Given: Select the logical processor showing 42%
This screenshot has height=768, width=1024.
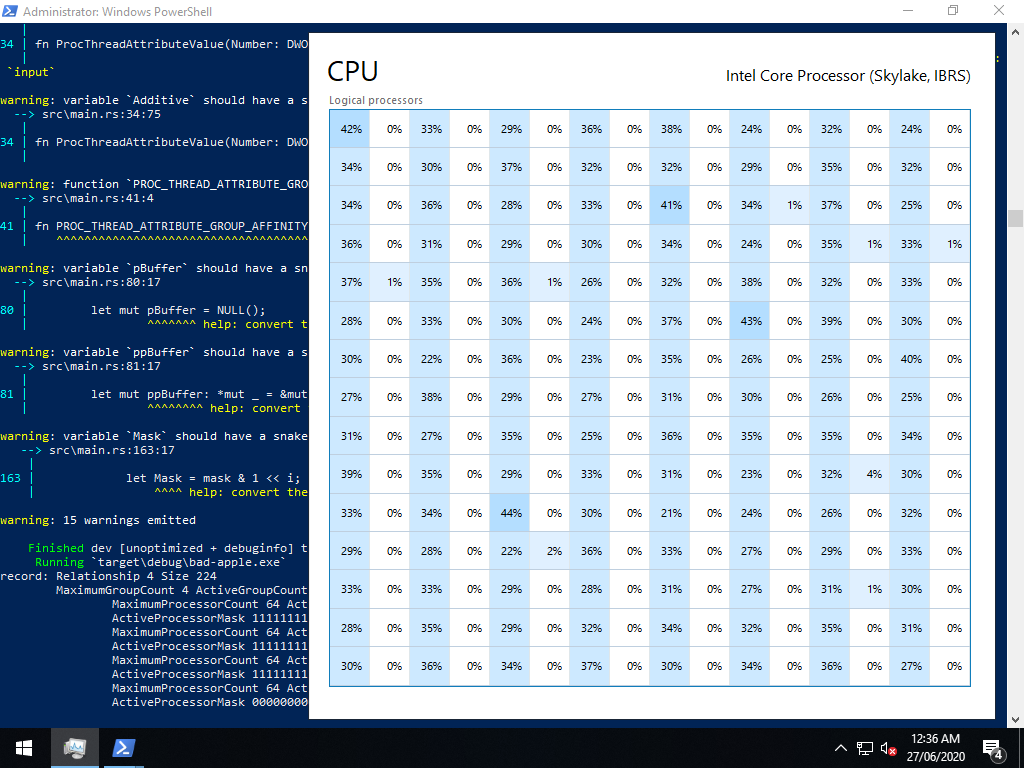Looking at the screenshot, I should point(351,129).
